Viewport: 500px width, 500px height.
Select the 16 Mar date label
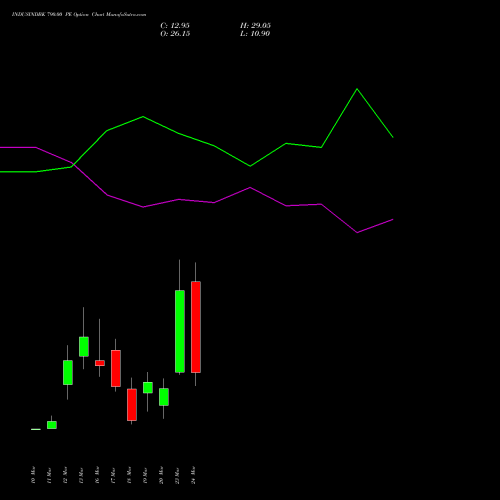pyautogui.click(x=97, y=475)
